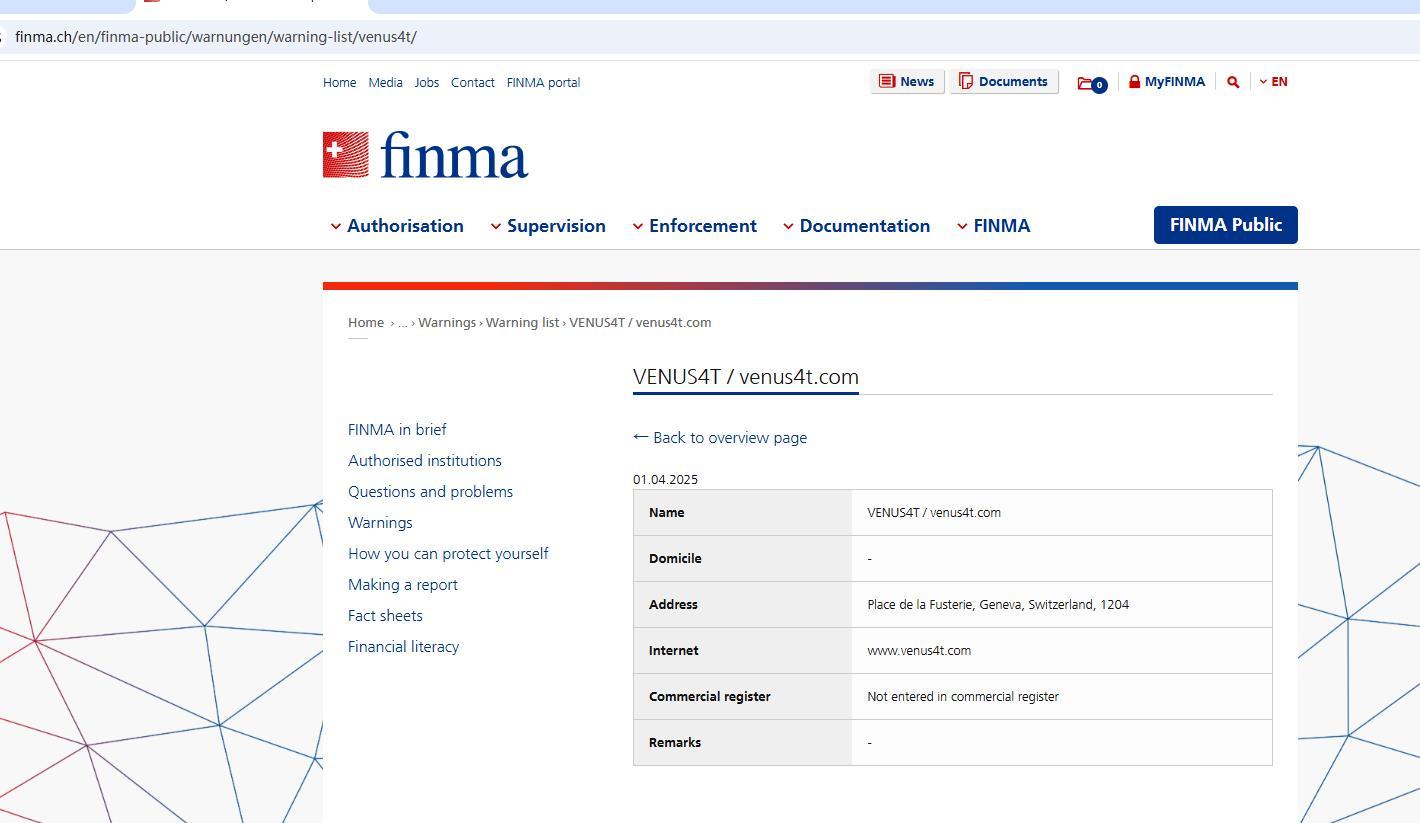Click the Domicile label cell
1420x823 pixels.
(743, 559)
